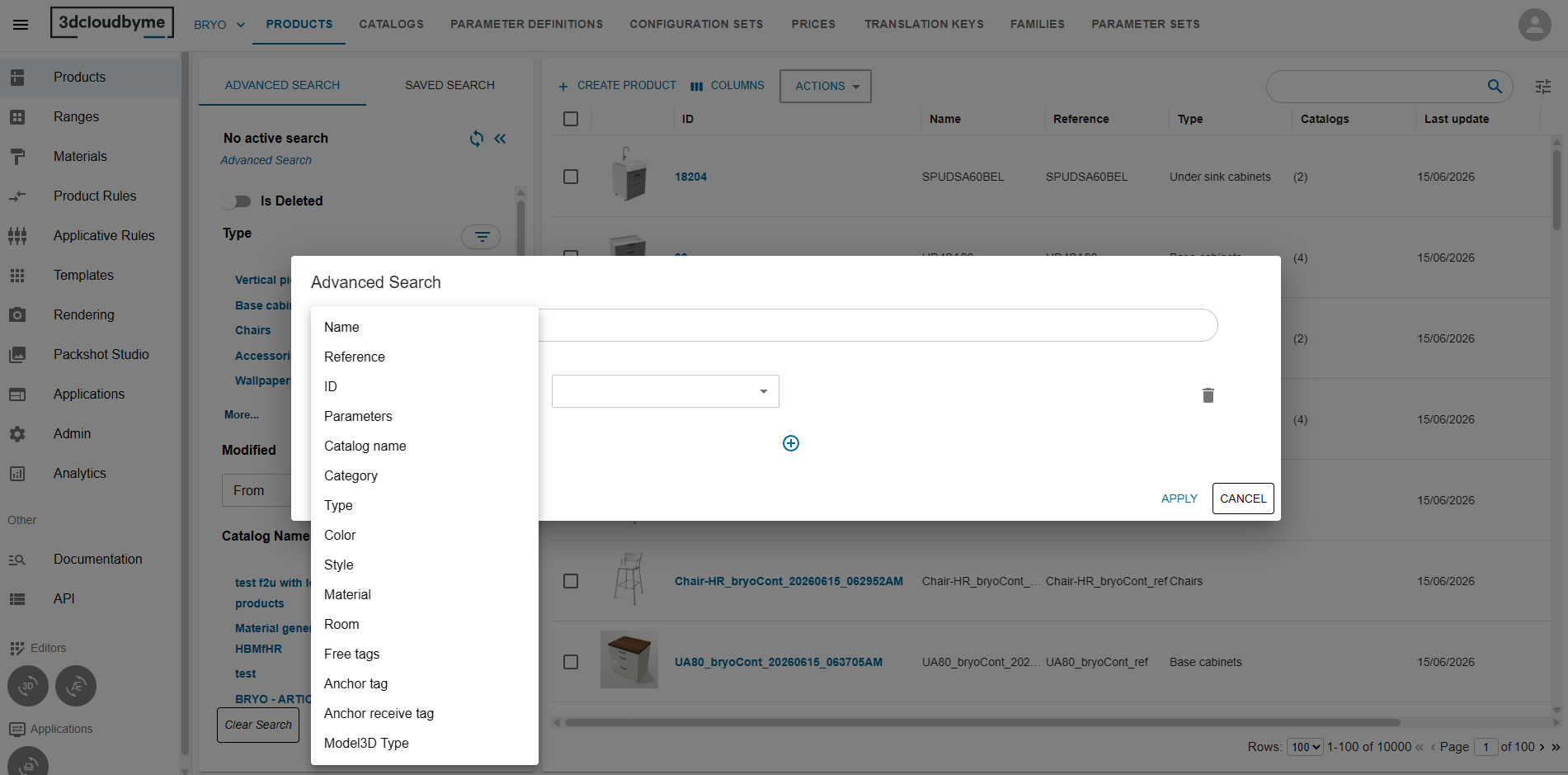Click the Analytics chart icon
Image resolution: width=1568 pixels, height=775 pixels.
click(x=17, y=474)
